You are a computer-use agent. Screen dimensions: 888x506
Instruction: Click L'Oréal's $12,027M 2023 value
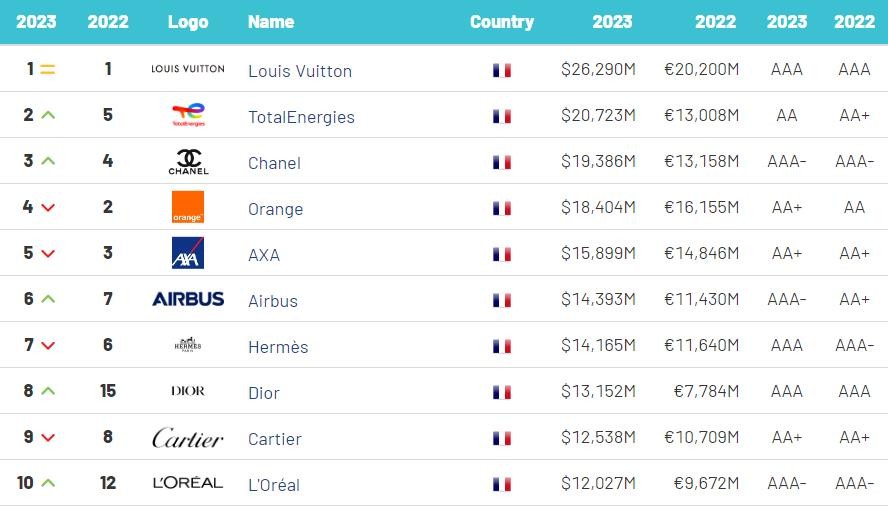point(598,485)
